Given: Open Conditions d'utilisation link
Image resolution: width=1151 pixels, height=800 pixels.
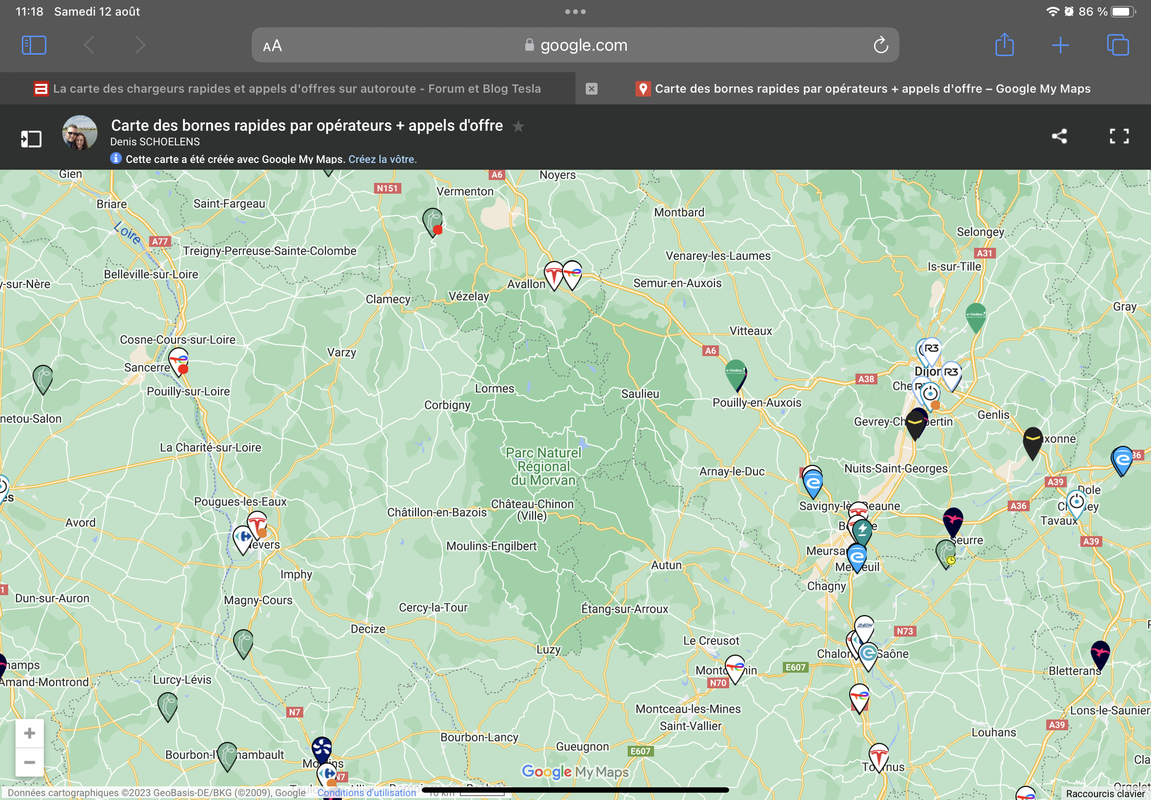Looking at the screenshot, I should coord(366,793).
